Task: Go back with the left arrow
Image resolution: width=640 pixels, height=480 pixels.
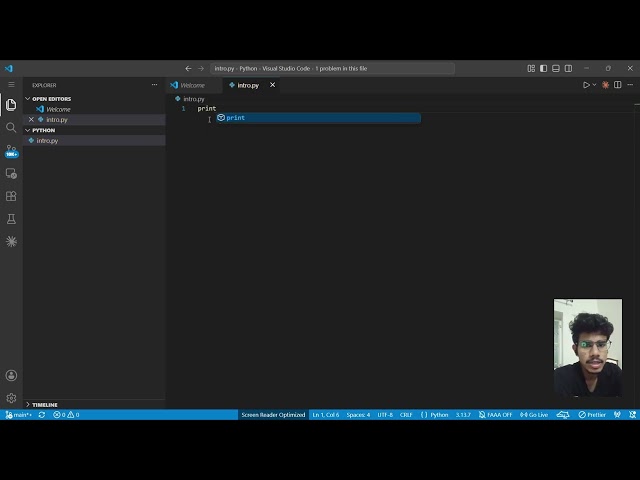Action: pos(188,69)
